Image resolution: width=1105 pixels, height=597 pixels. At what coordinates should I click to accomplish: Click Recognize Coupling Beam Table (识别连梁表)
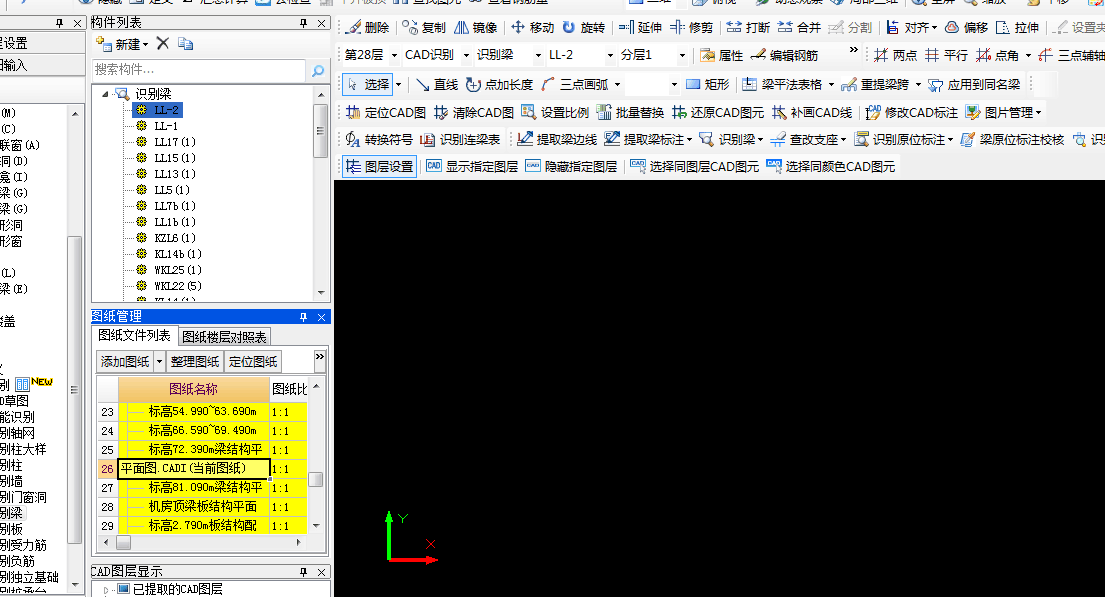coord(460,140)
